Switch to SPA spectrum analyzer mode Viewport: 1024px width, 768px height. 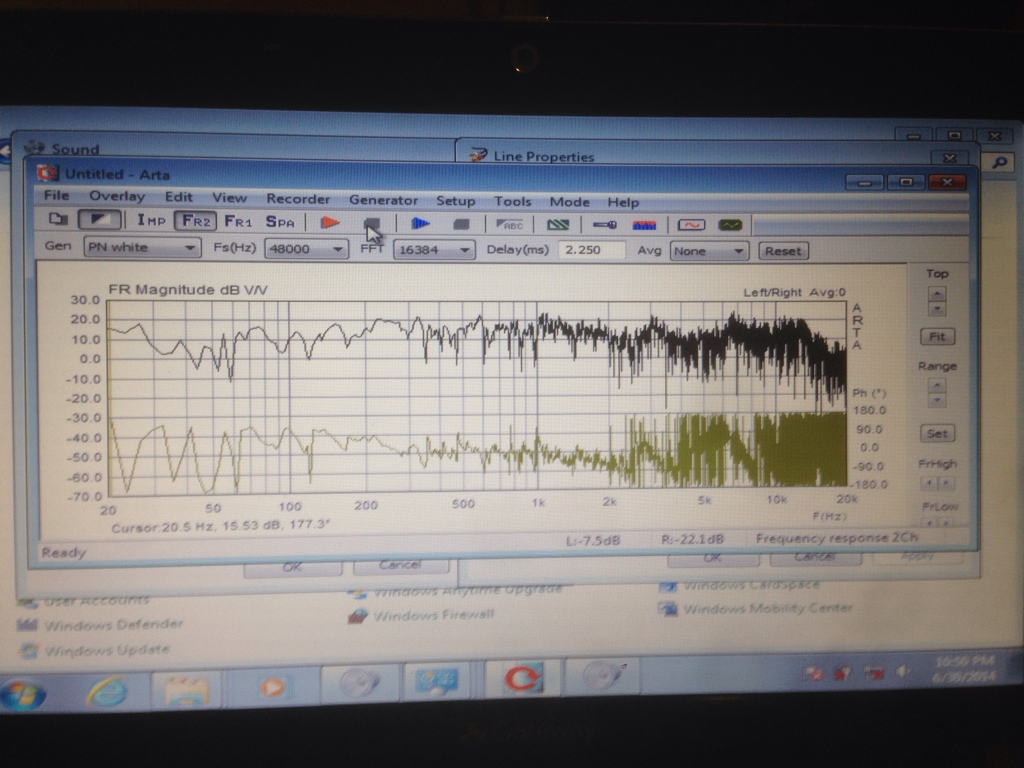click(280, 222)
